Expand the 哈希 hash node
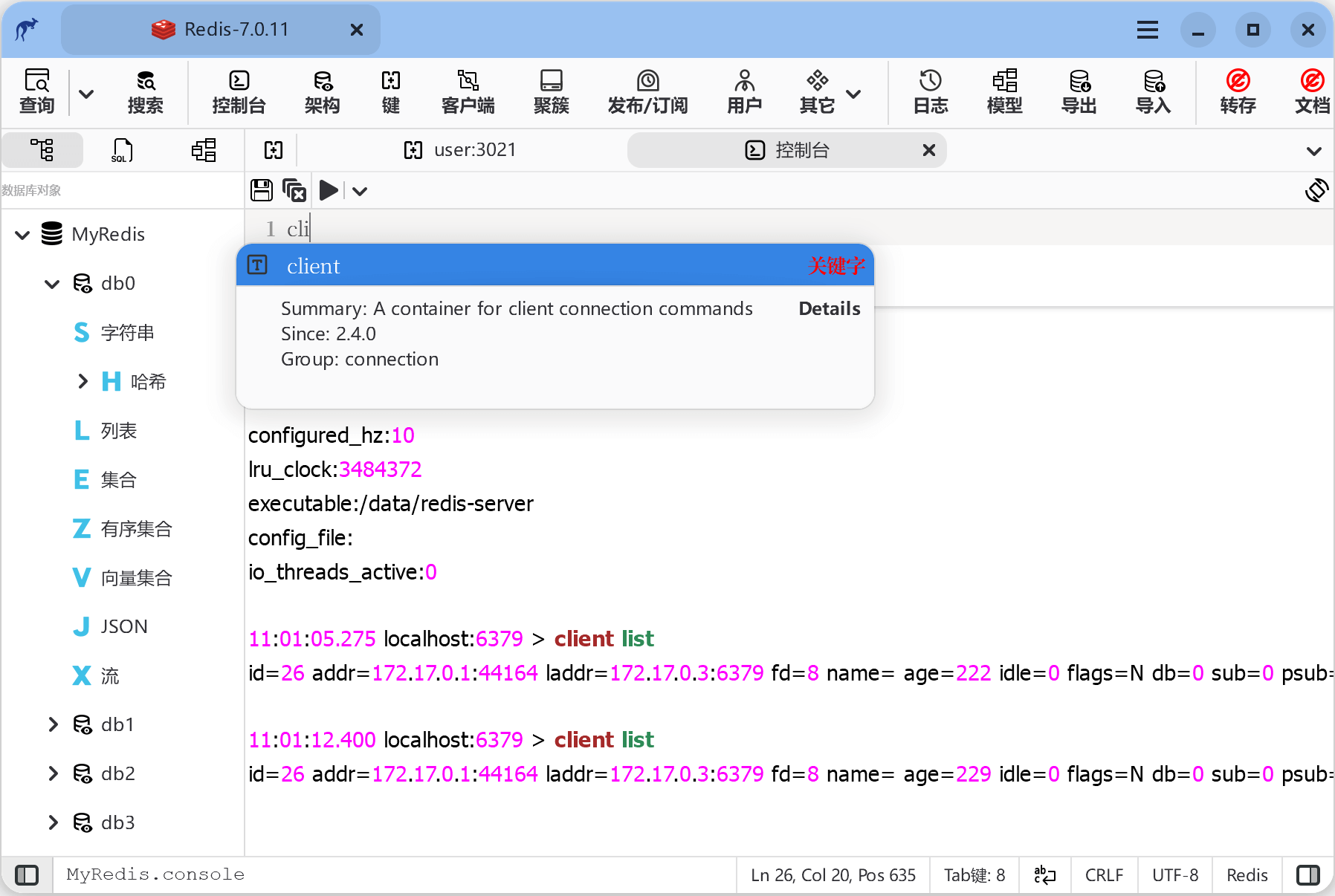The width and height of the screenshot is (1335, 896). [83, 382]
